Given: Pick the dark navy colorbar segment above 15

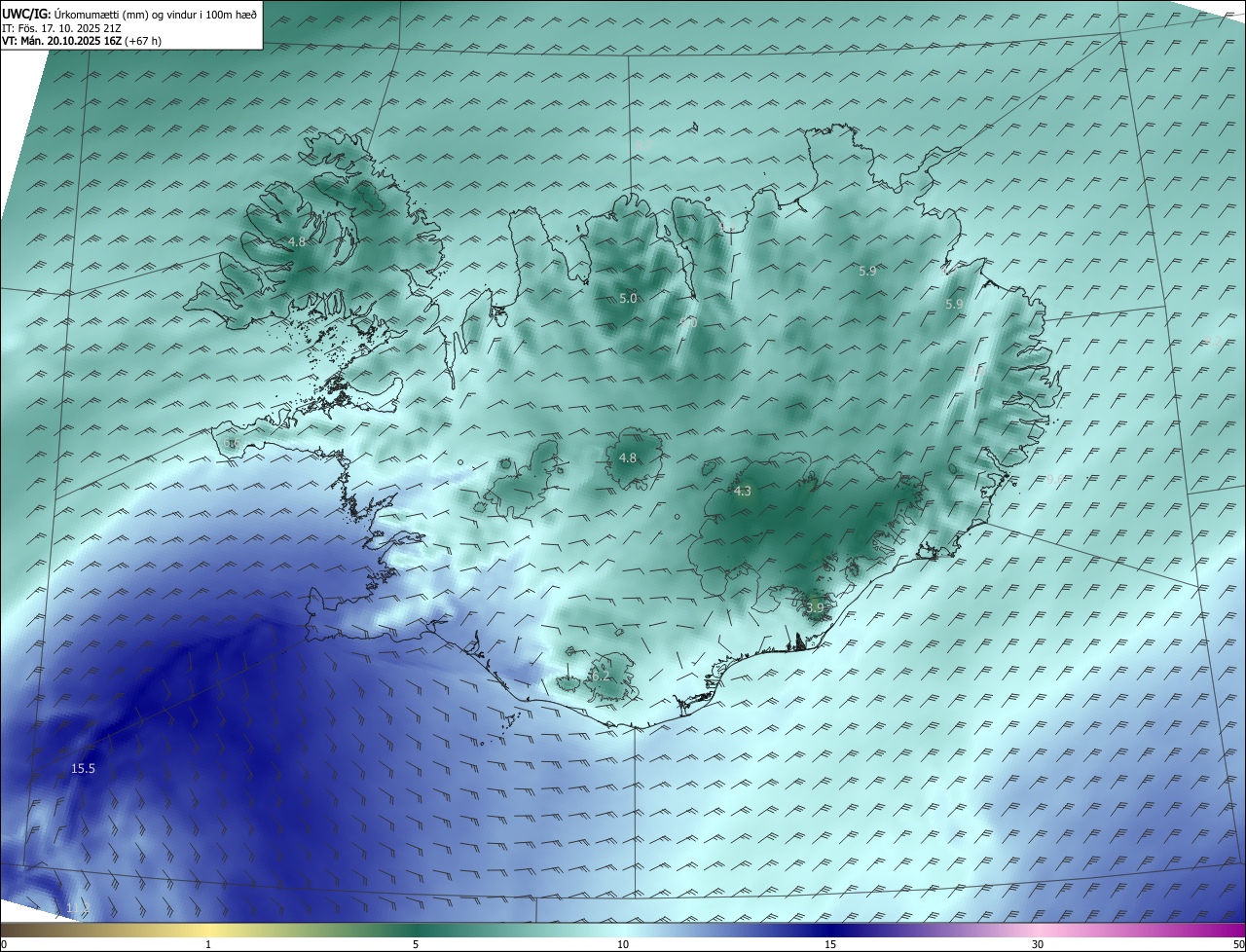Looking at the screenshot, I should pyautogui.click(x=830, y=930).
